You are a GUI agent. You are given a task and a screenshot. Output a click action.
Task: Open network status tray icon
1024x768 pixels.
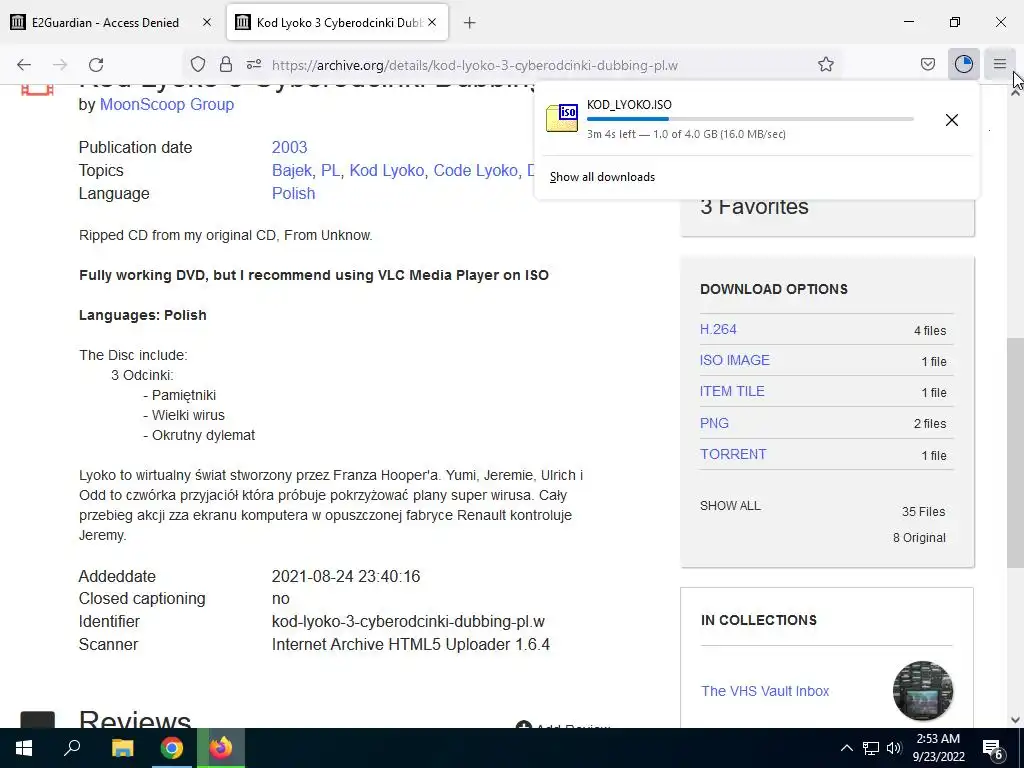[871, 748]
